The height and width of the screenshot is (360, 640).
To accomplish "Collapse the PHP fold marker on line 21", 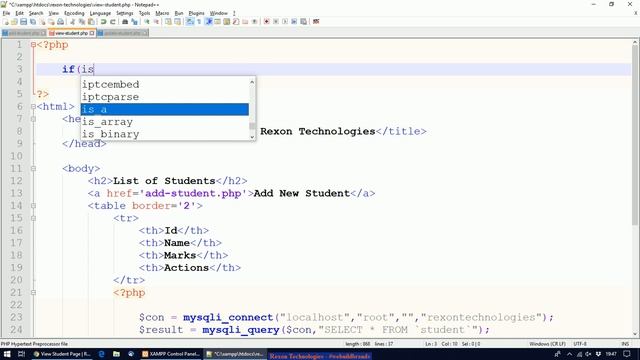I will tap(33, 293).
